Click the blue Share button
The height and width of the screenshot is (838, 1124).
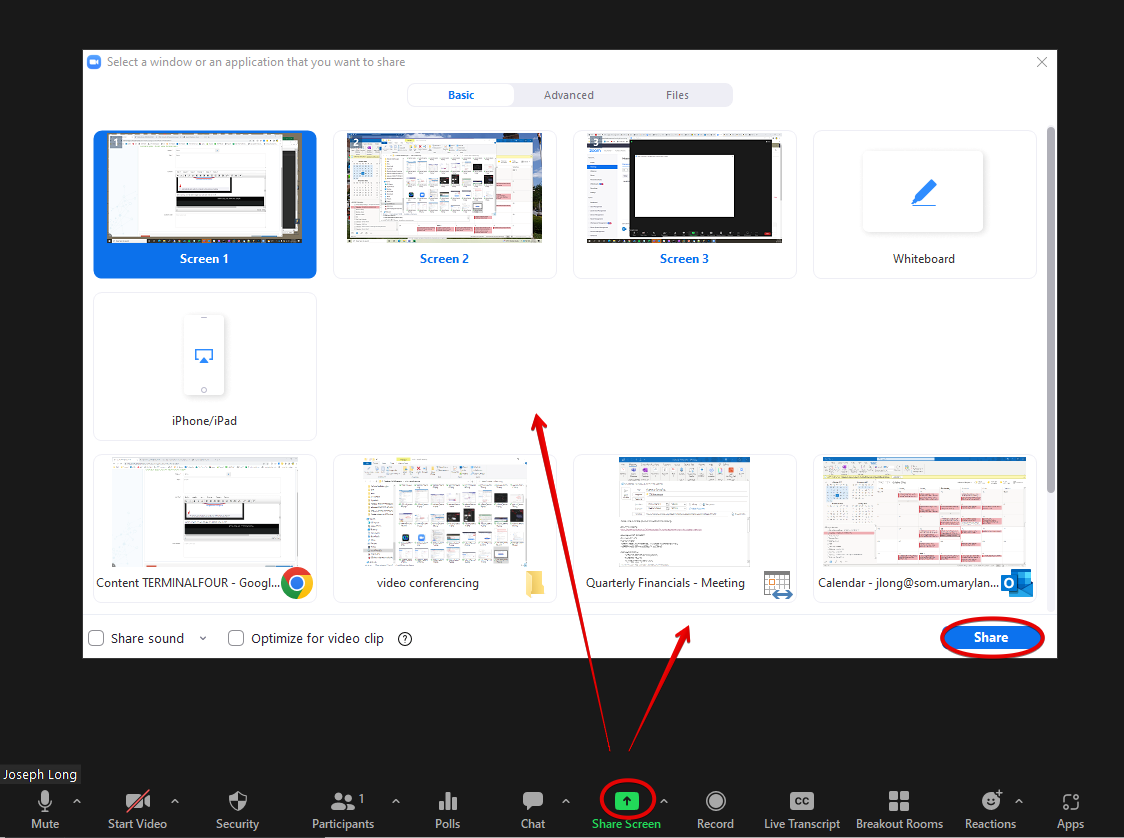coord(991,637)
